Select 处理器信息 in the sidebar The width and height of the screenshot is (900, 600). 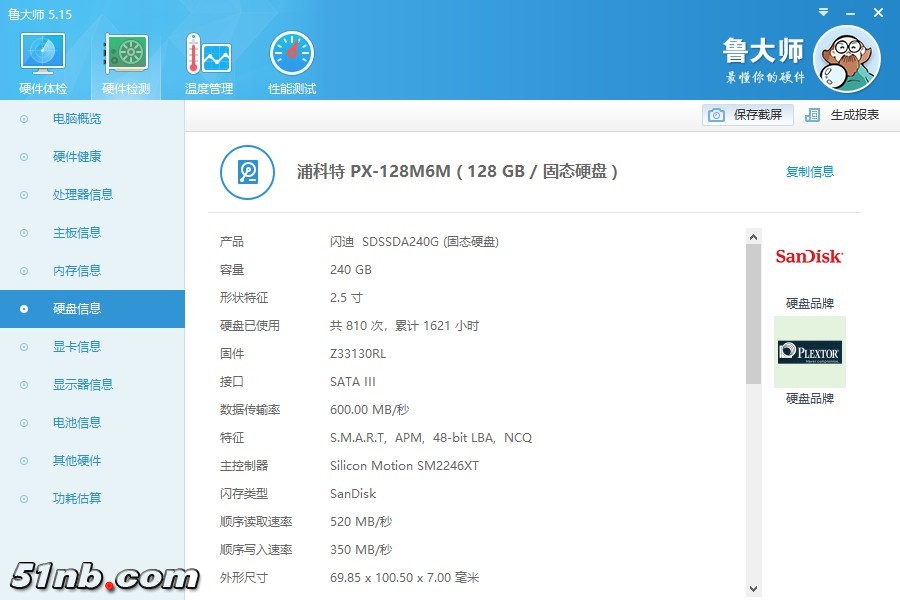(92, 195)
